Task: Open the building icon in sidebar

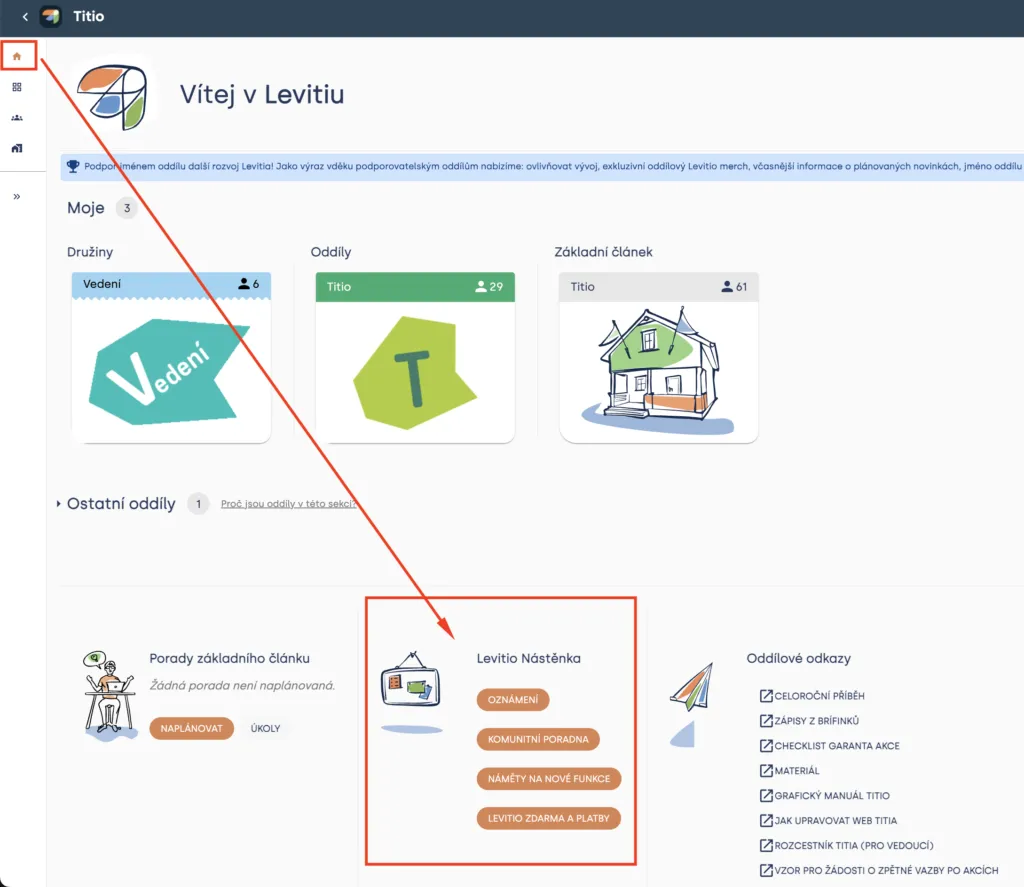Action: (x=17, y=148)
